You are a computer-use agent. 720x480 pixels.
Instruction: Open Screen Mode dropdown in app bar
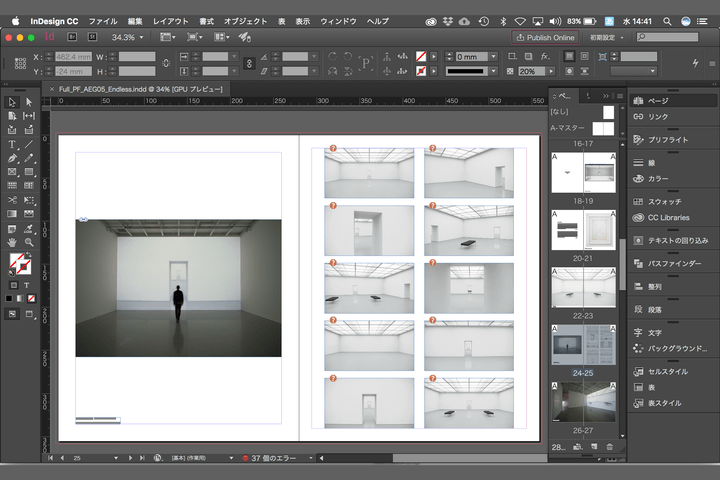click(195, 37)
